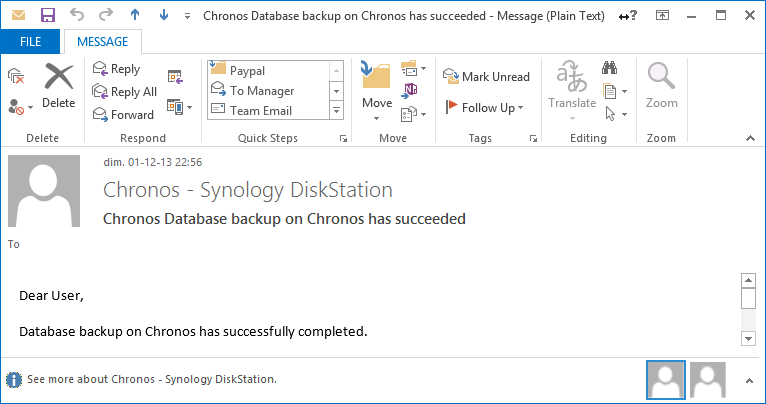Viewport: 766px width, 404px height.
Task: Open the Select cursor dropdown
Action: (616, 114)
